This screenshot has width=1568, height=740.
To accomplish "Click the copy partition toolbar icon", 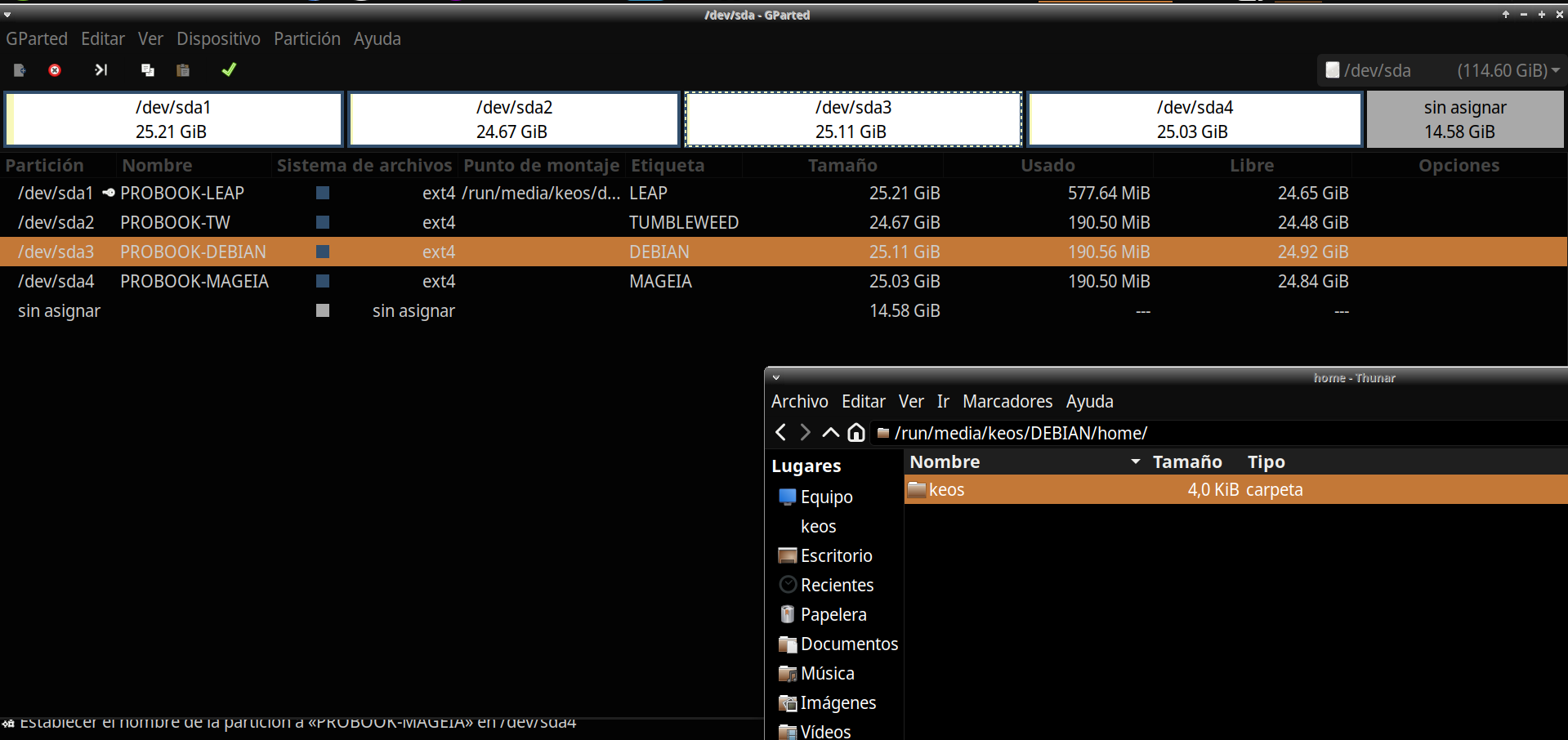I will [148, 70].
